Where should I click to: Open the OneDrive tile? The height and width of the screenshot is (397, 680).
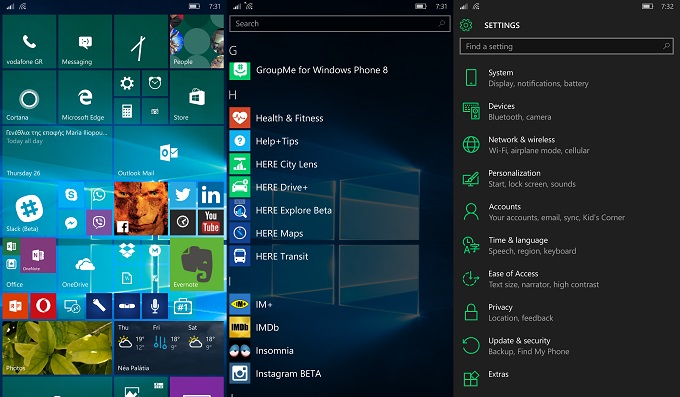coord(85,264)
